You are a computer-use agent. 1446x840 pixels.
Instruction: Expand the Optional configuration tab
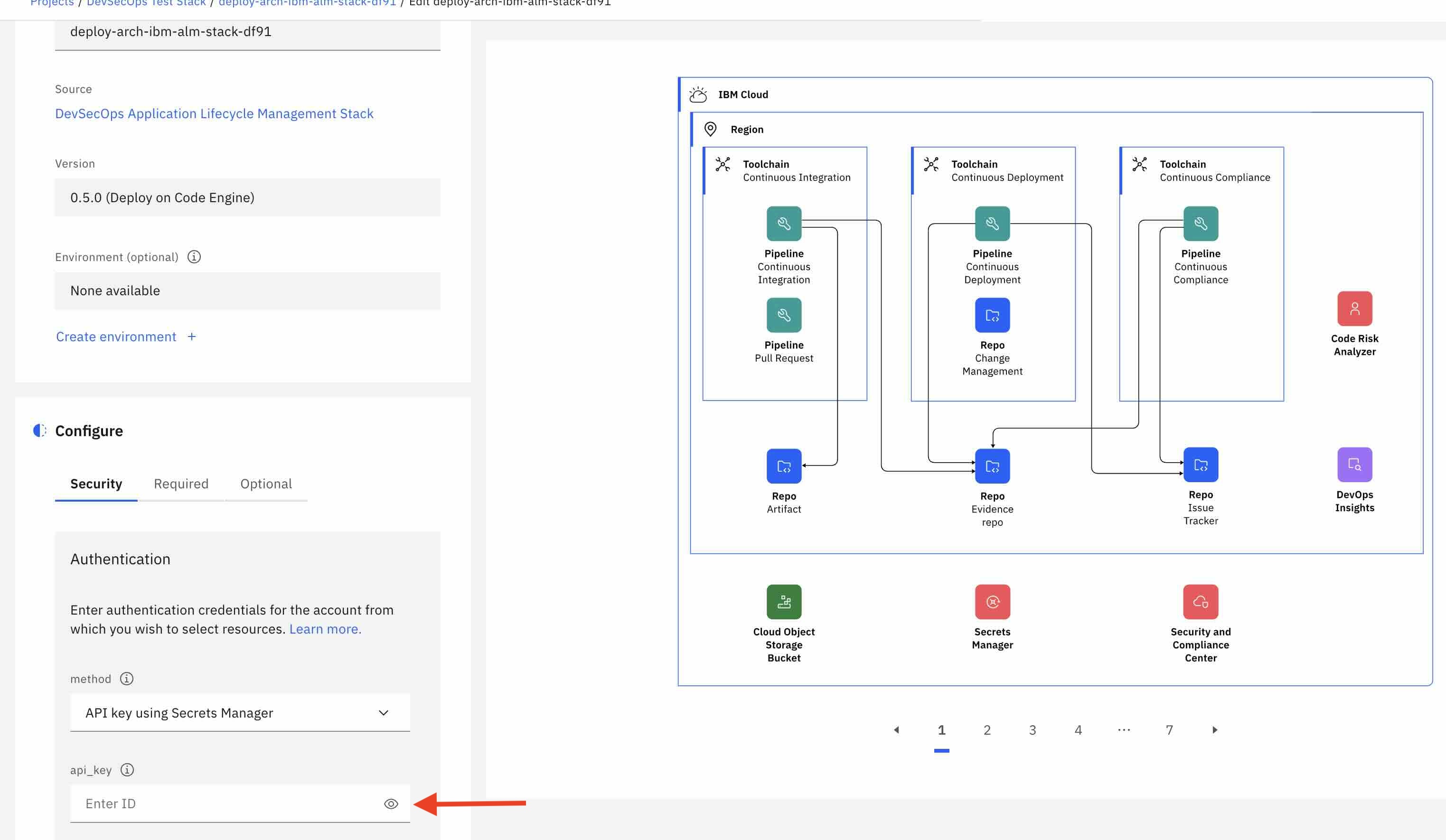265,484
